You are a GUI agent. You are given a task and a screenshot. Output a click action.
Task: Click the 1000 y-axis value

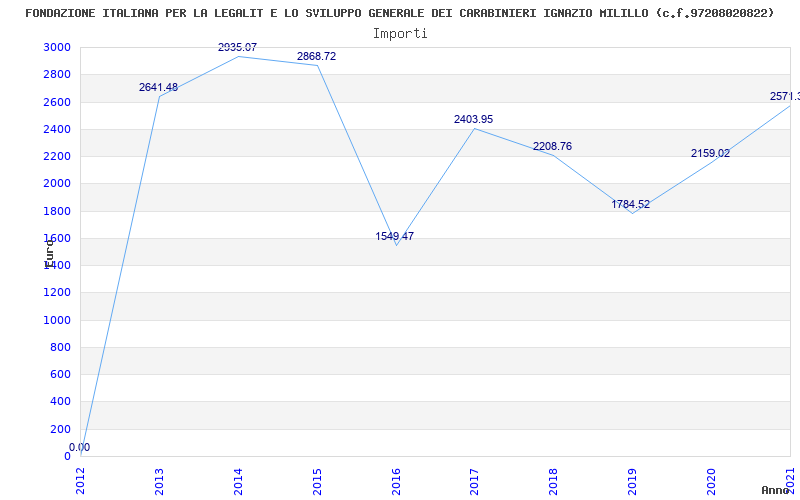pos(57,320)
